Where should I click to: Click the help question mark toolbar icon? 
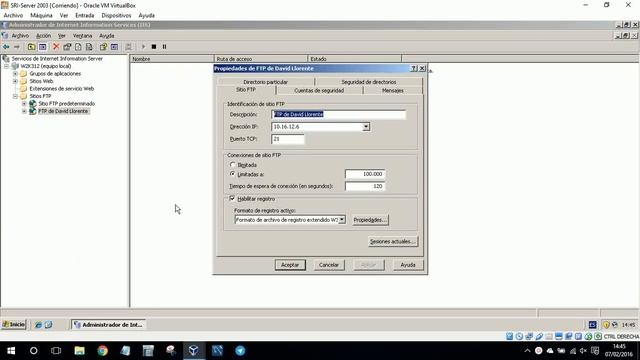click(103, 47)
